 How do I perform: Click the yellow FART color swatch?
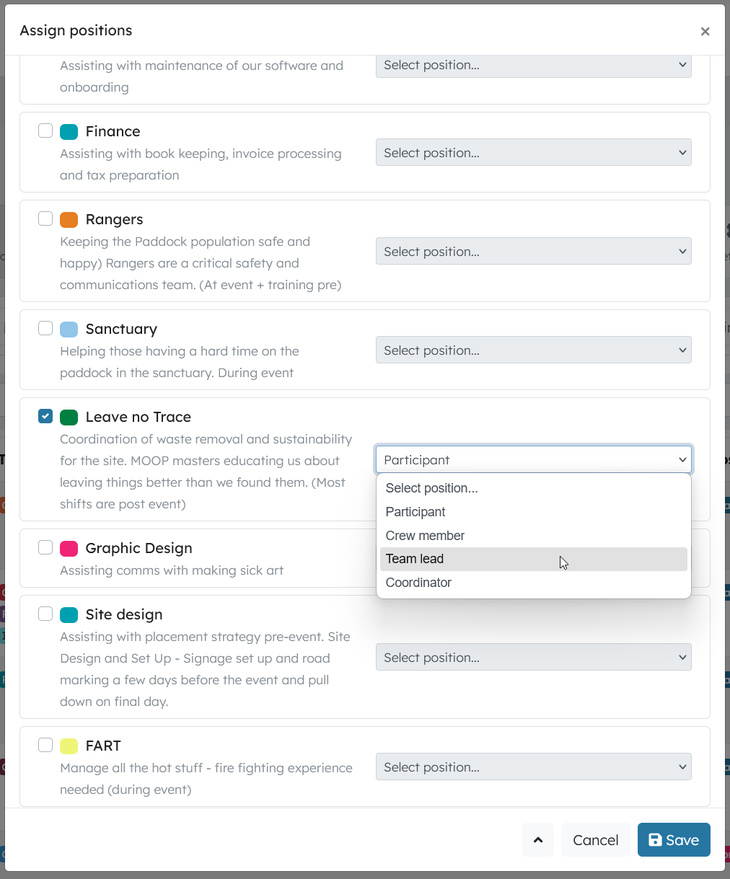click(69, 746)
